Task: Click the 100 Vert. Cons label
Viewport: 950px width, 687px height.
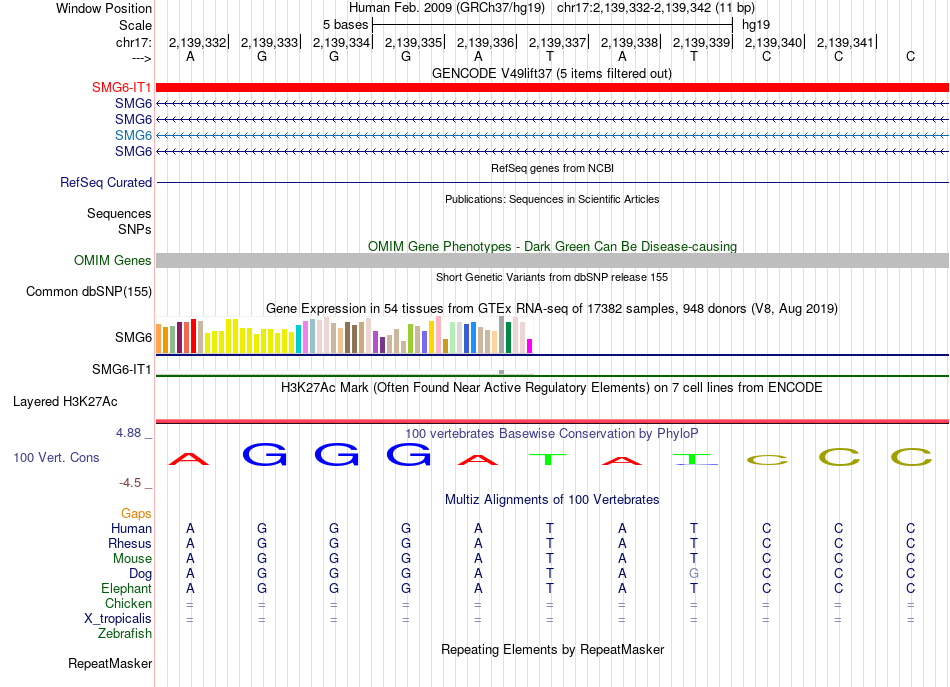Action: tap(56, 457)
